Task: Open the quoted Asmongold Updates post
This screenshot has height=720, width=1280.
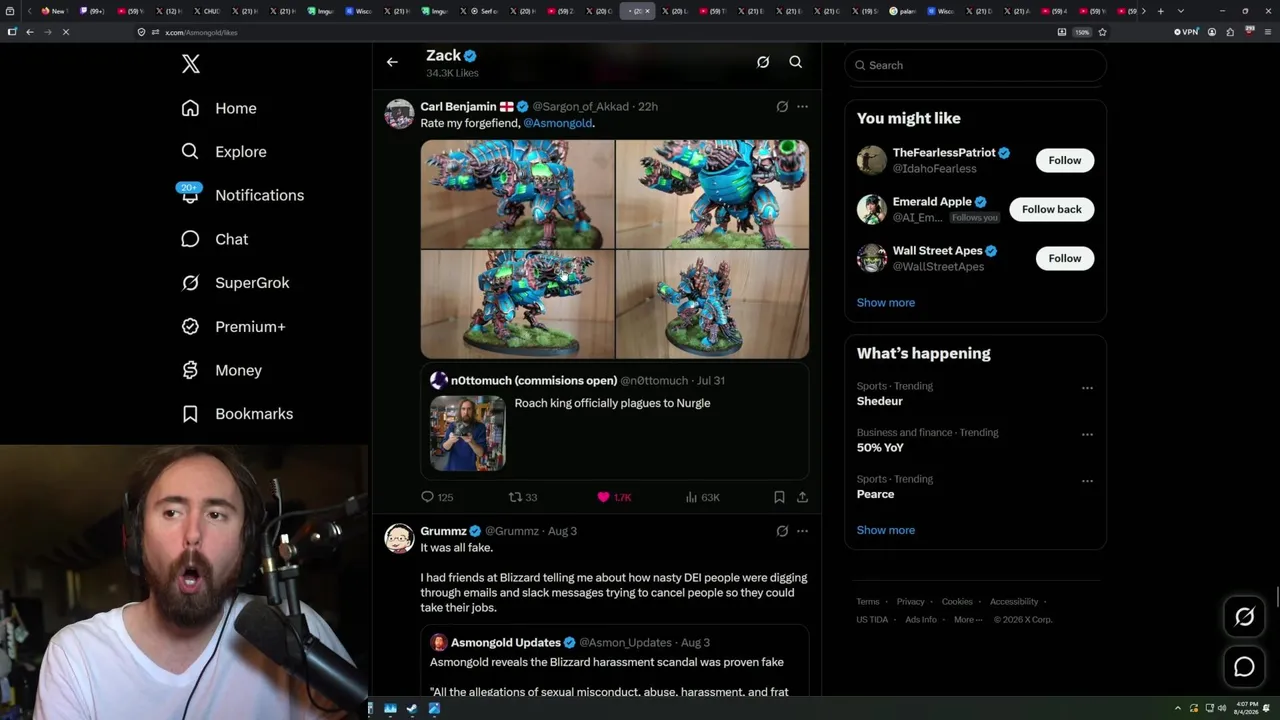Action: point(615,662)
